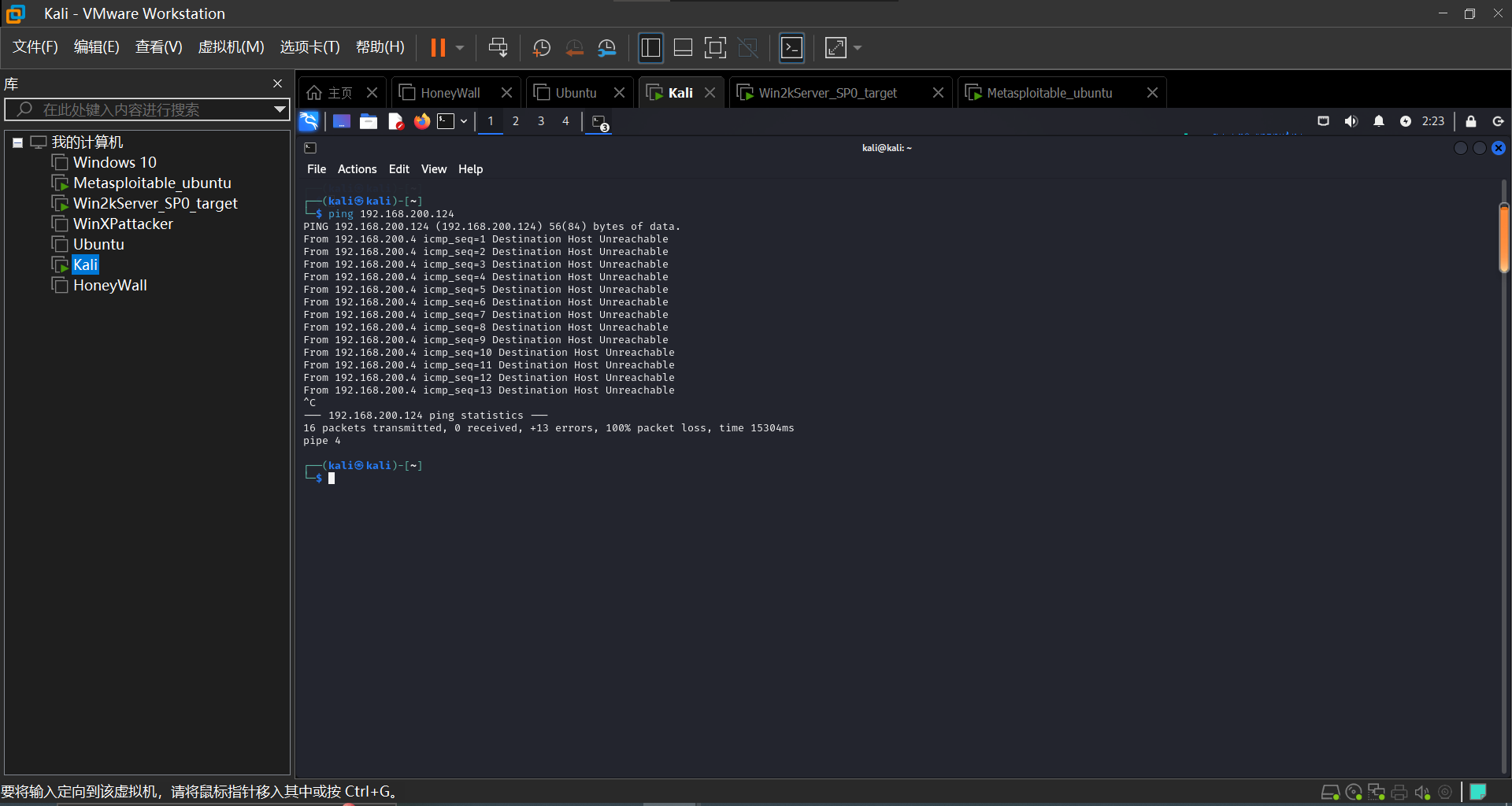Toggle the thumbnail bar view
Screen dimensions: 1512x806
coord(683,48)
